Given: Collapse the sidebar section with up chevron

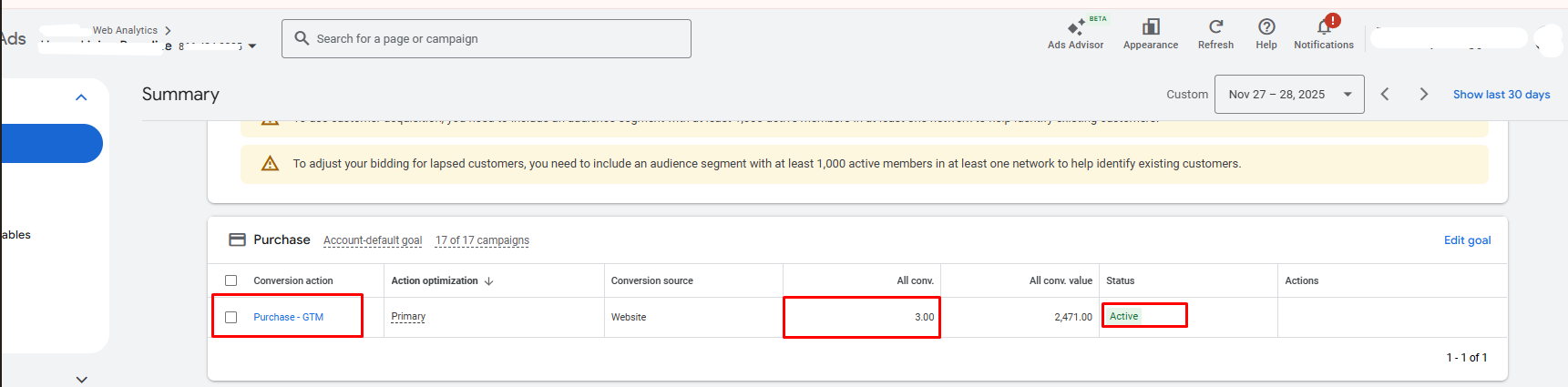Looking at the screenshot, I should (x=81, y=97).
